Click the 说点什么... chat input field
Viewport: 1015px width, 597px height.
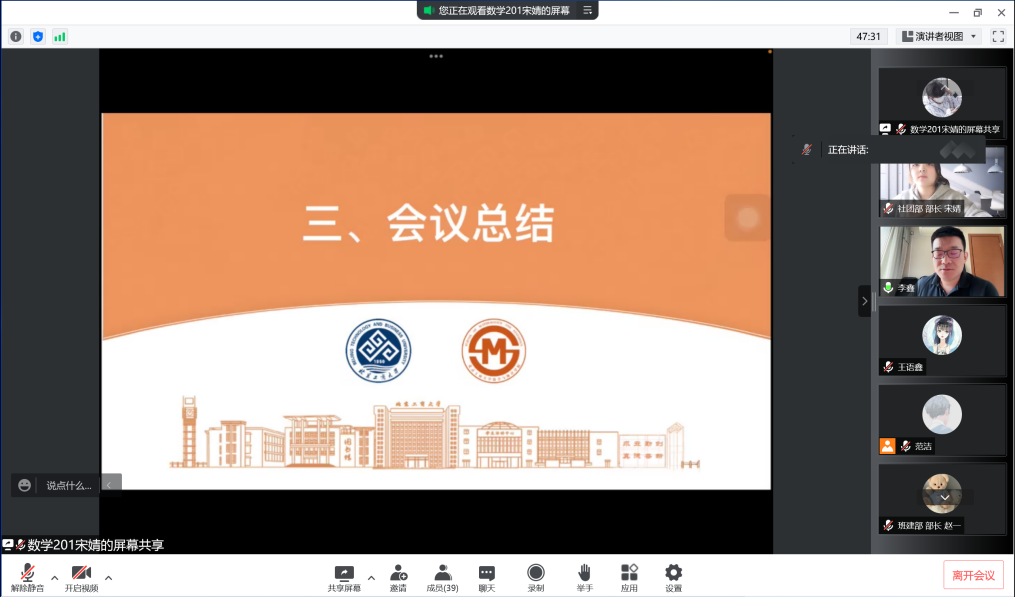click(x=69, y=485)
